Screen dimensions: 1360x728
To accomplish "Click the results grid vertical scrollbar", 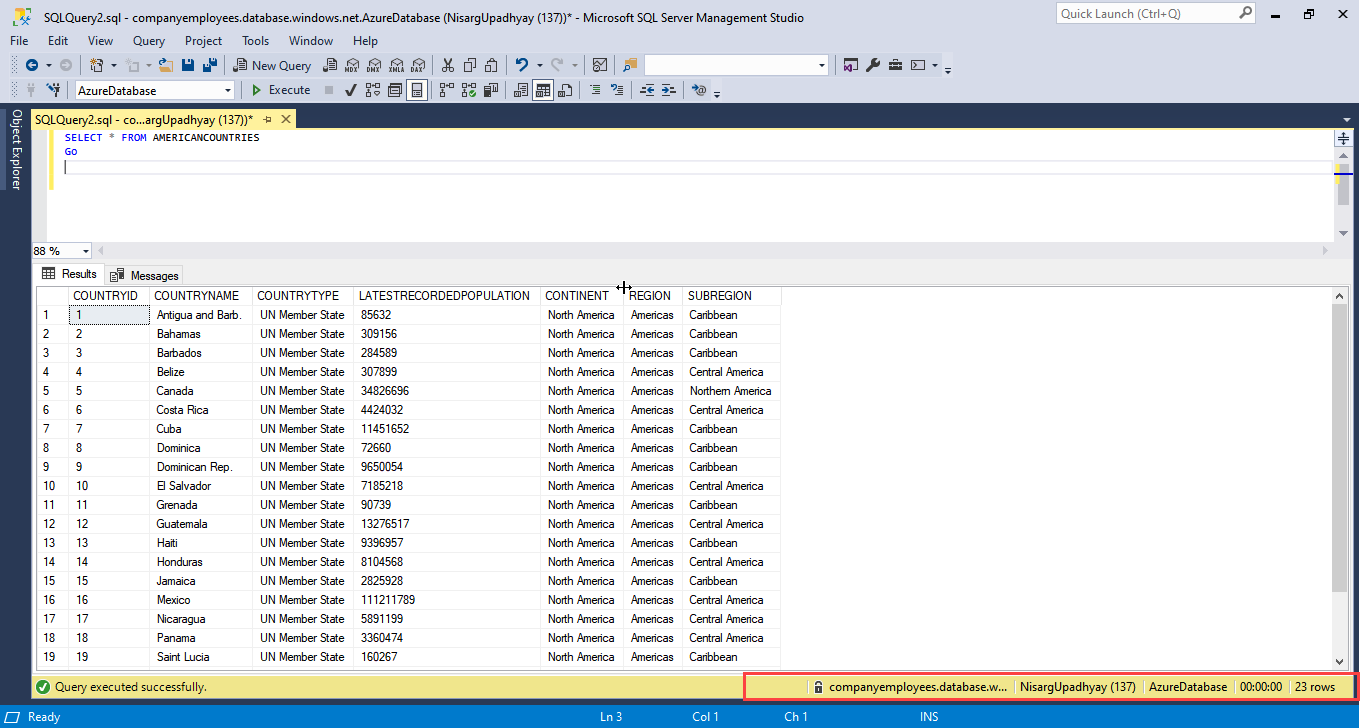I will click(x=1340, y=448).
